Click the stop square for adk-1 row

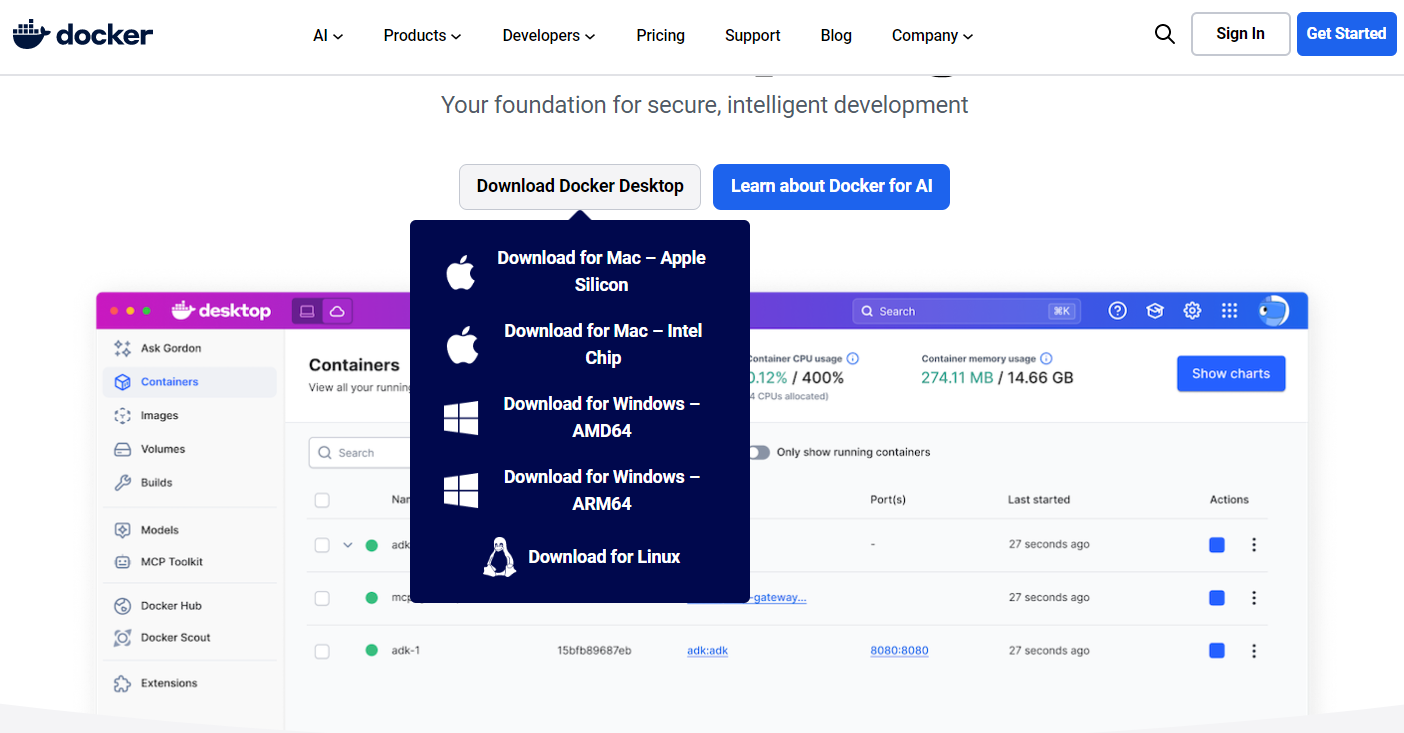pos(1217,651)
